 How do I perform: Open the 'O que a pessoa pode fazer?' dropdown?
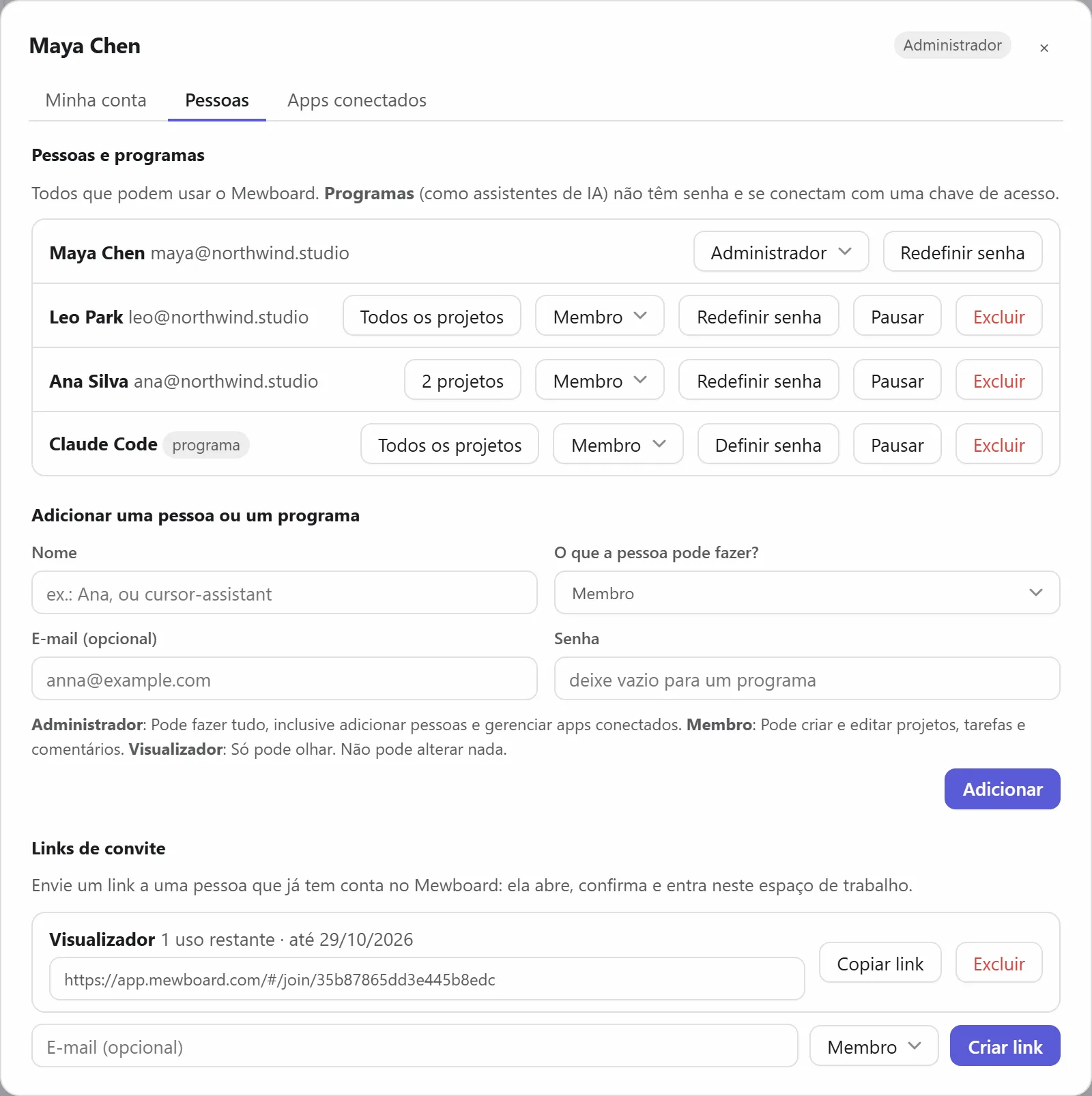point(807,593)
